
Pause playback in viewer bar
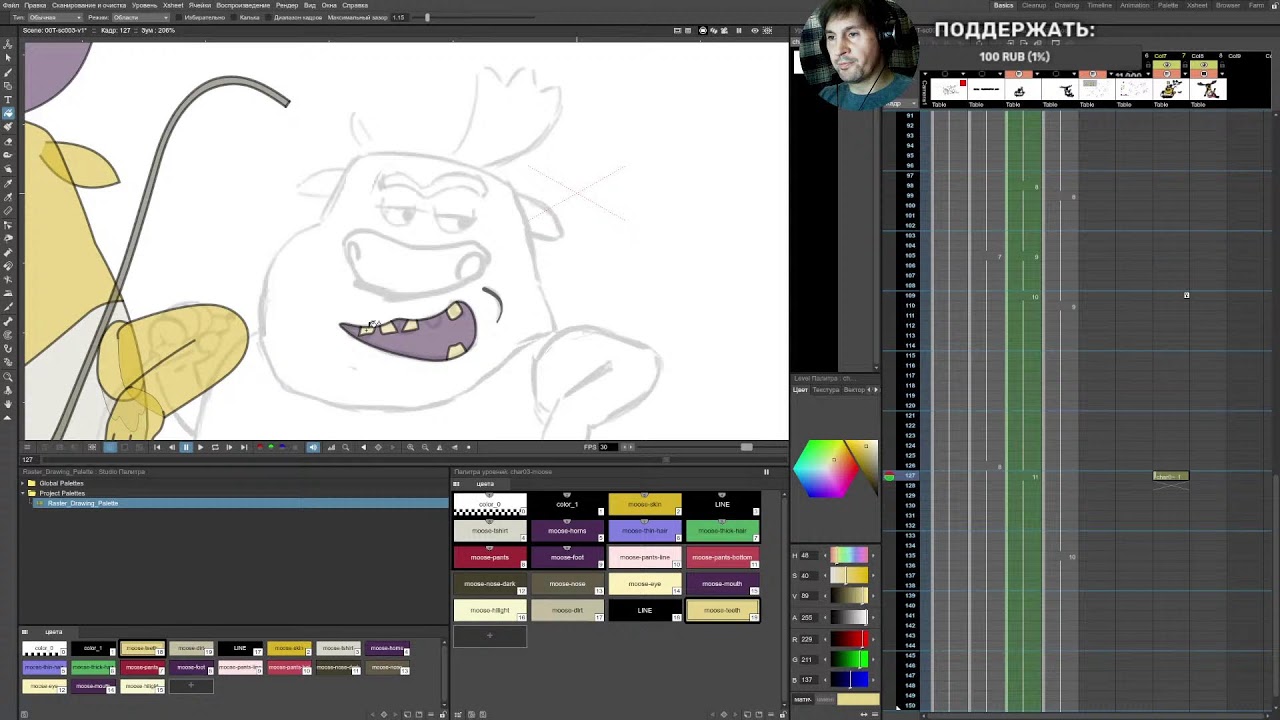coord(186,447)
